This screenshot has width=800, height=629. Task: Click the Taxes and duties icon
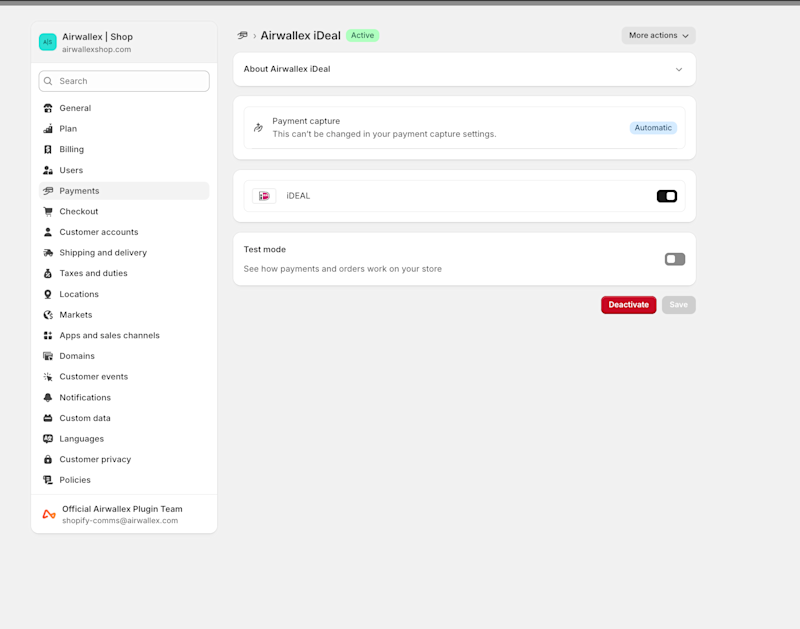(48, 273)
